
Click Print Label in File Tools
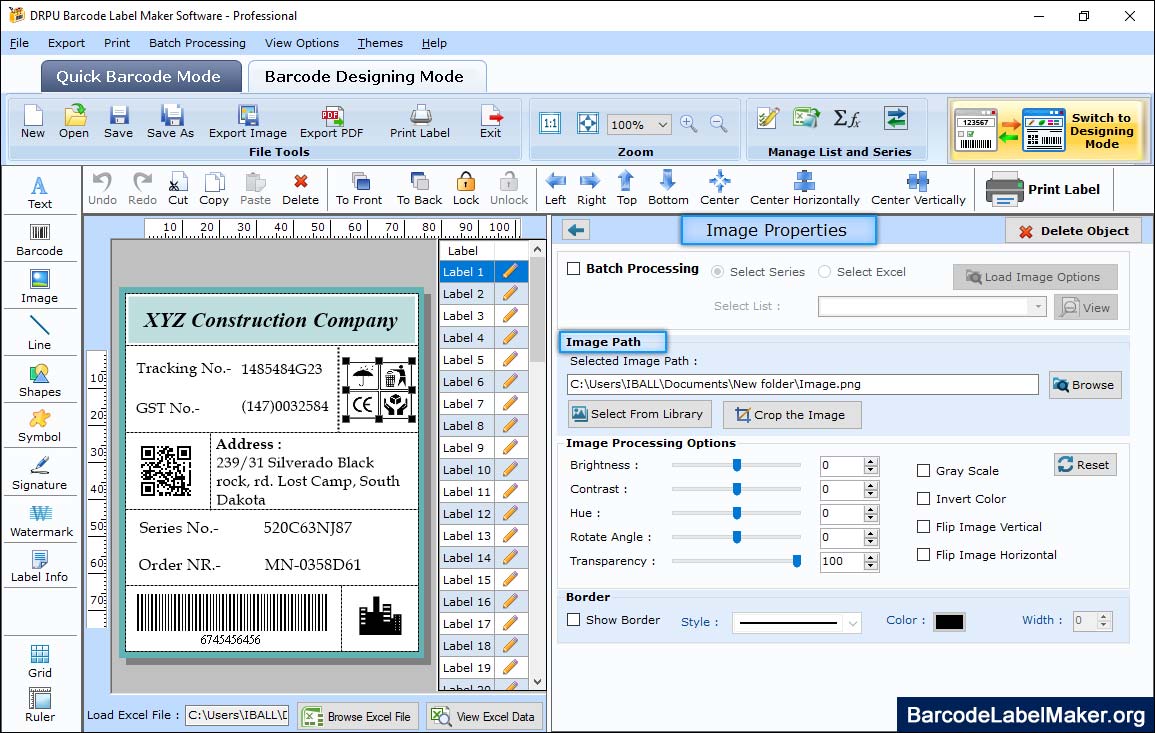point(420,122)
